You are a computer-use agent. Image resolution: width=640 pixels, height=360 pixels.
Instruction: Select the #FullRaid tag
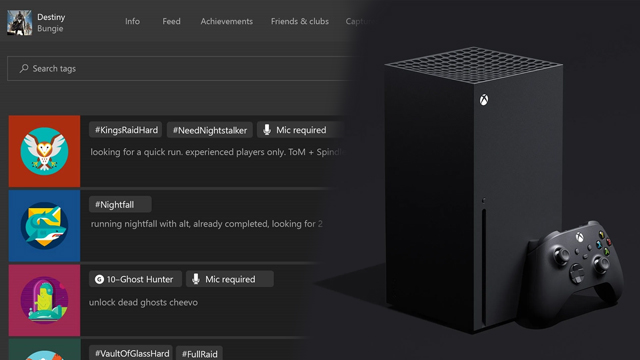(x=199, y=353)
